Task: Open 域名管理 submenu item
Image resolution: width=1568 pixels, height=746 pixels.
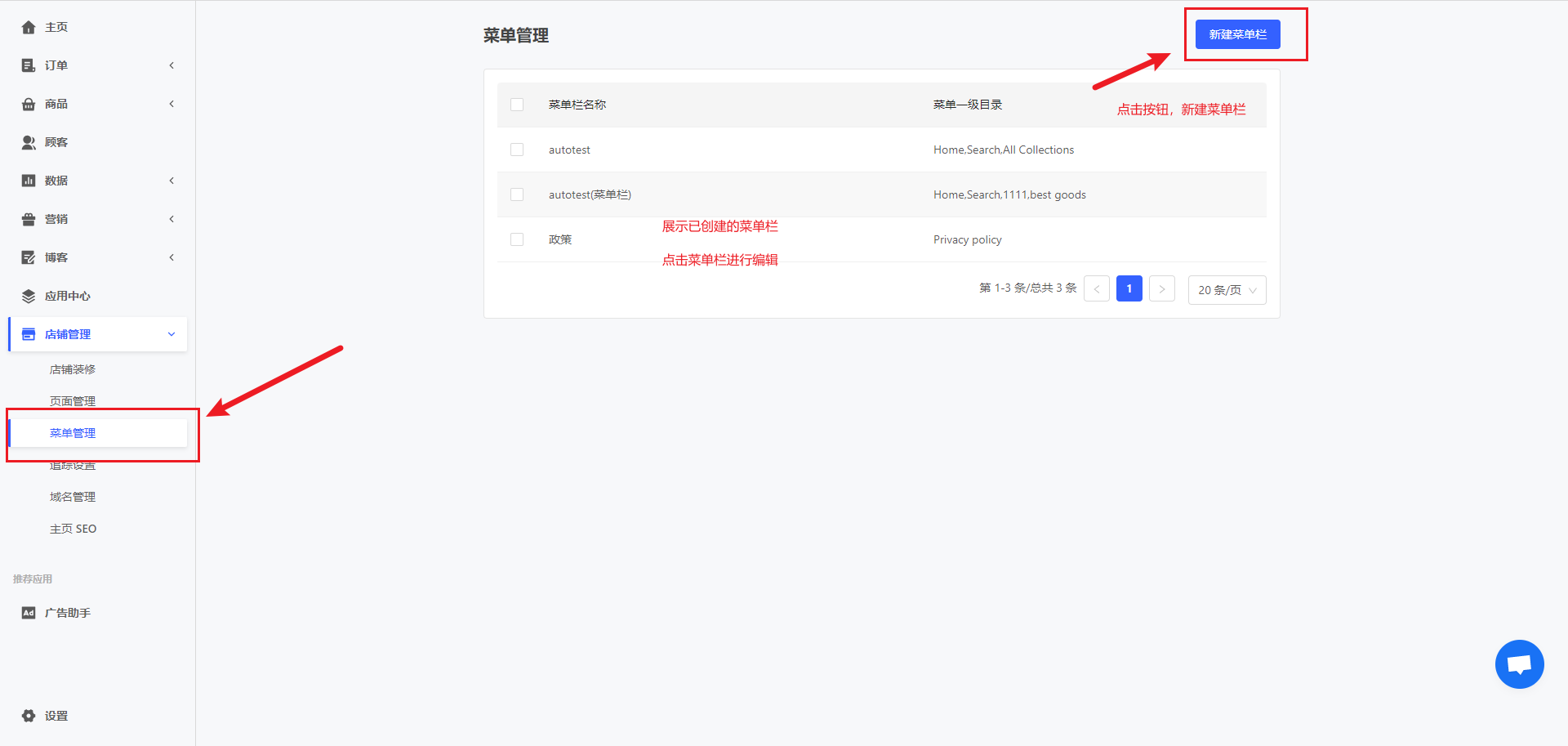Action: pyautogui.click(x=73, y=497)
